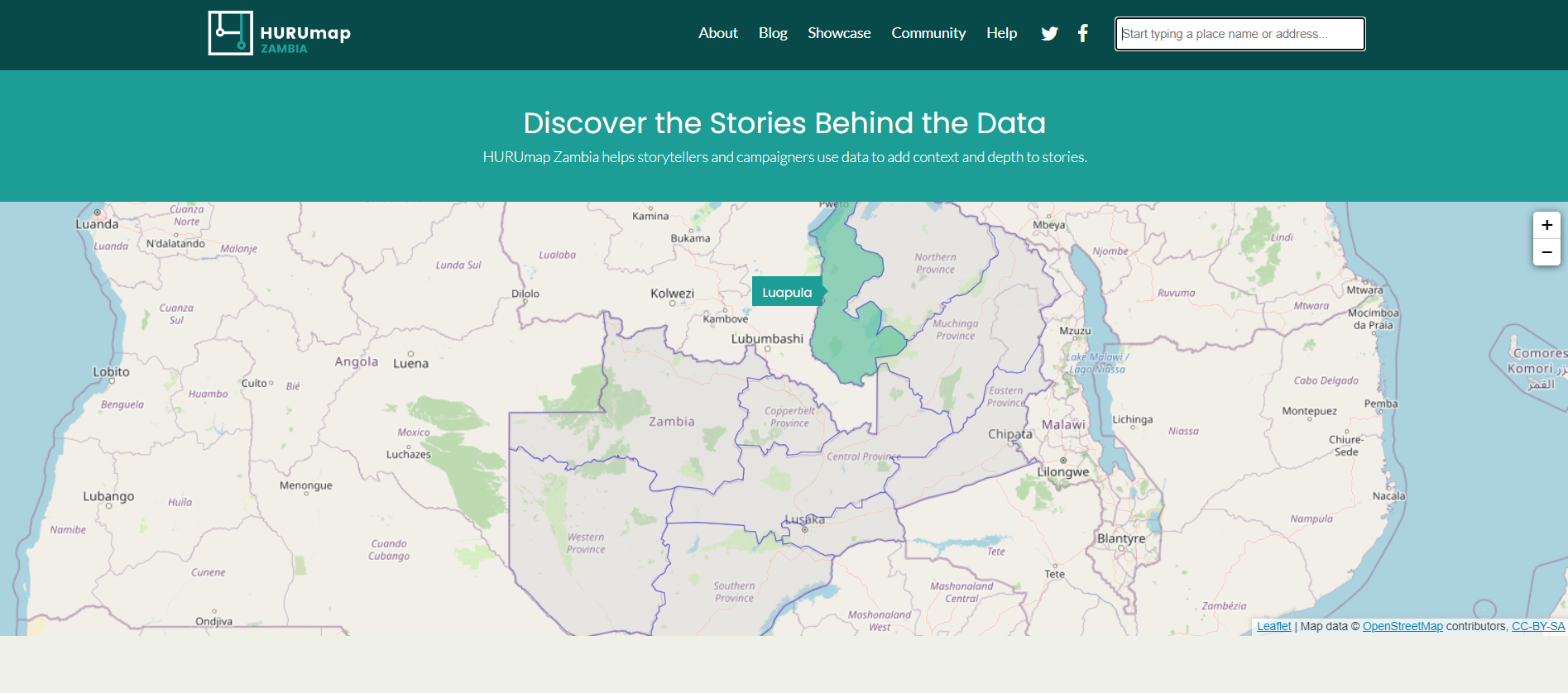1568x693 pixels.
Task: Zoom in on the map
Action: 1546,225
